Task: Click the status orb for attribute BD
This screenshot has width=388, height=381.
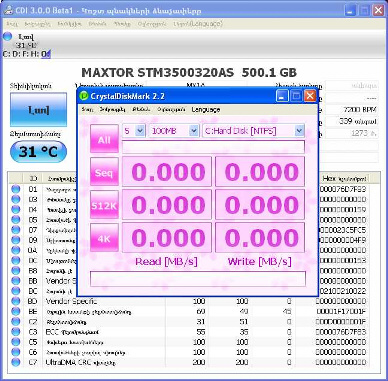Action: click(x=15, y=301)
